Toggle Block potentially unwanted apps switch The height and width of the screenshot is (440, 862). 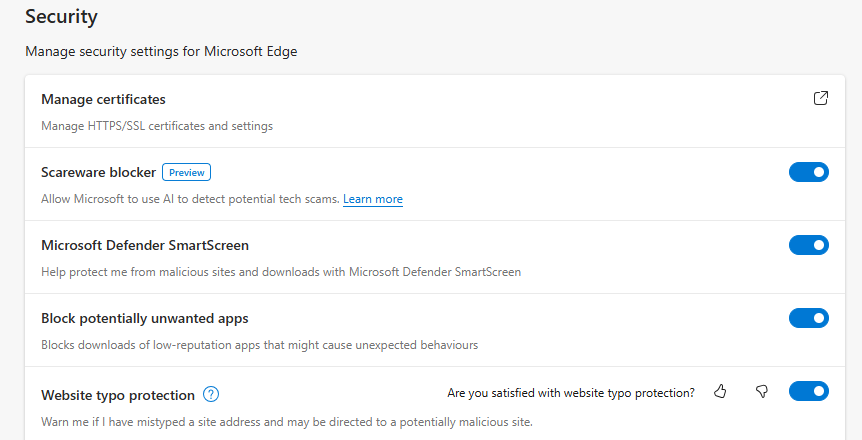(x=809, y=318)
